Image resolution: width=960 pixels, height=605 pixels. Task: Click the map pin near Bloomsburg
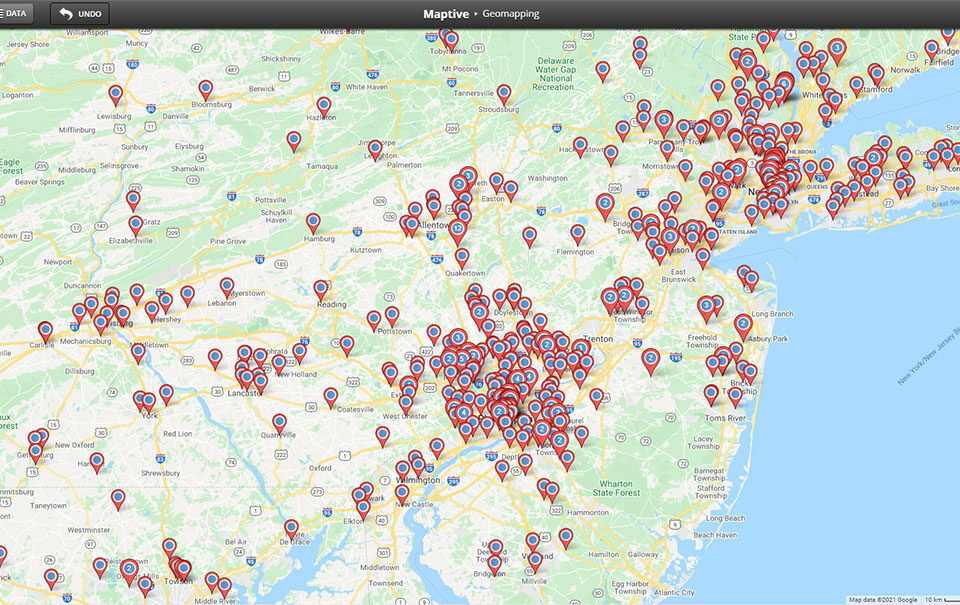tap(205, 89)
